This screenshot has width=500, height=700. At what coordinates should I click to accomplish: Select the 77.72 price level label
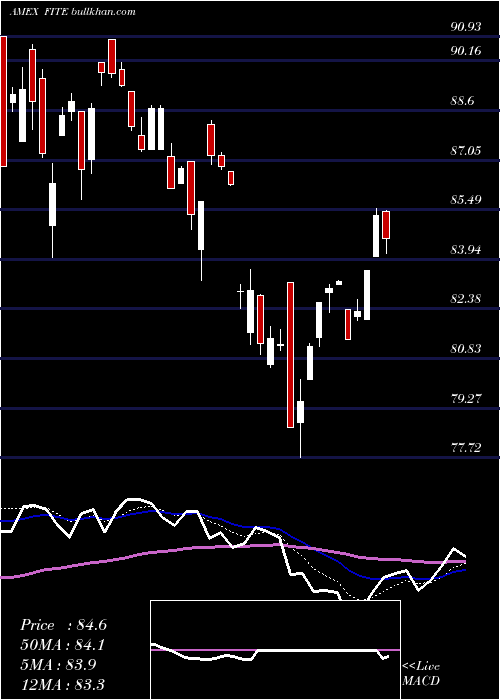pyautogui.click(x=466, y=447)
